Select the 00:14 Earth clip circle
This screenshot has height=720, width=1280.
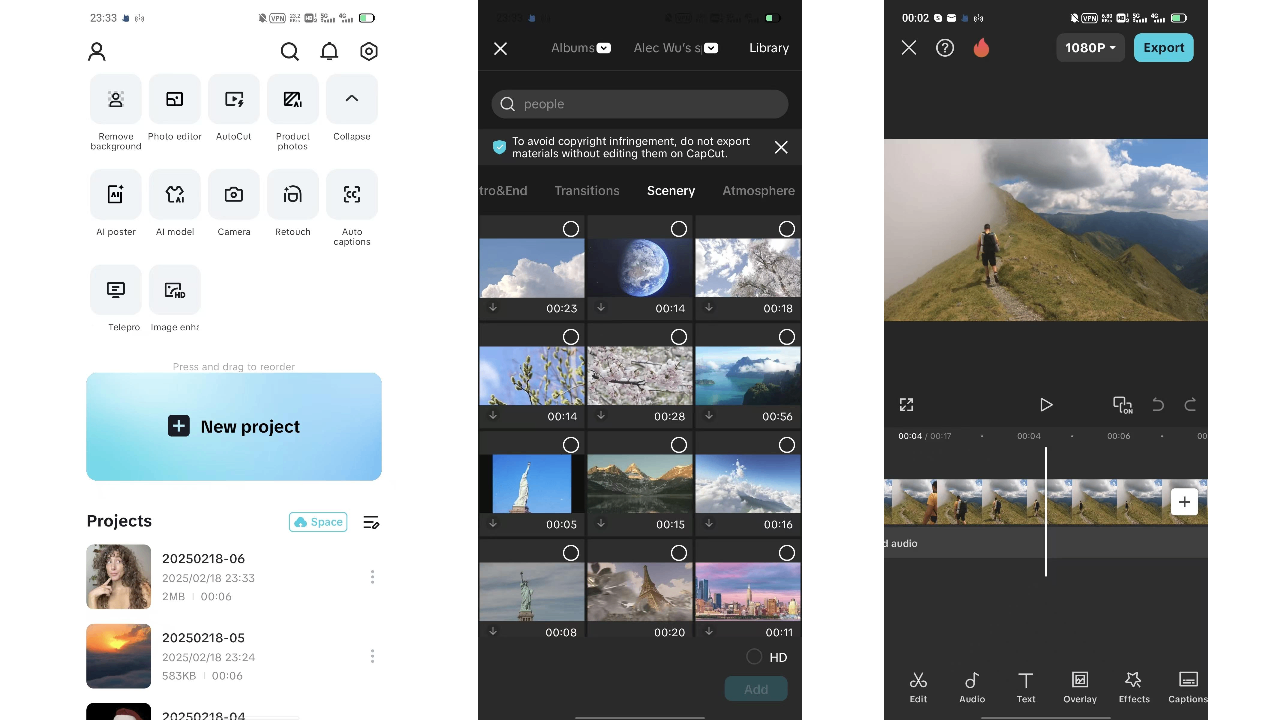click(x=679, y=229)
